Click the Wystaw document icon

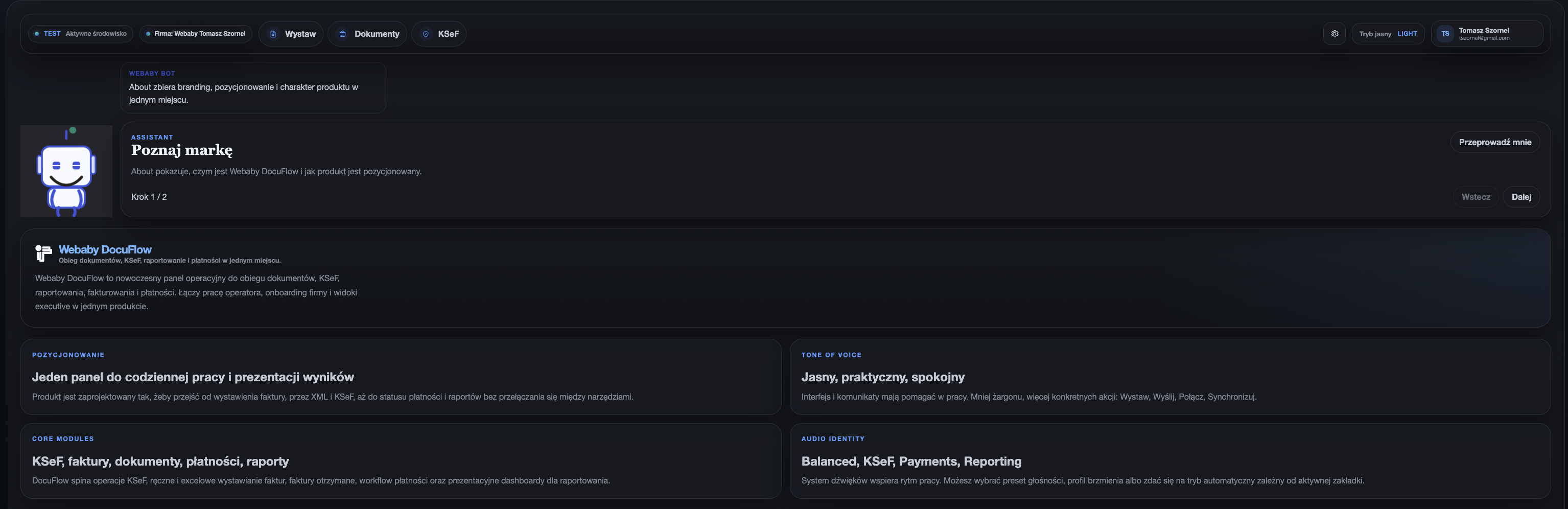pyautogui.click(x=273, y=34)
